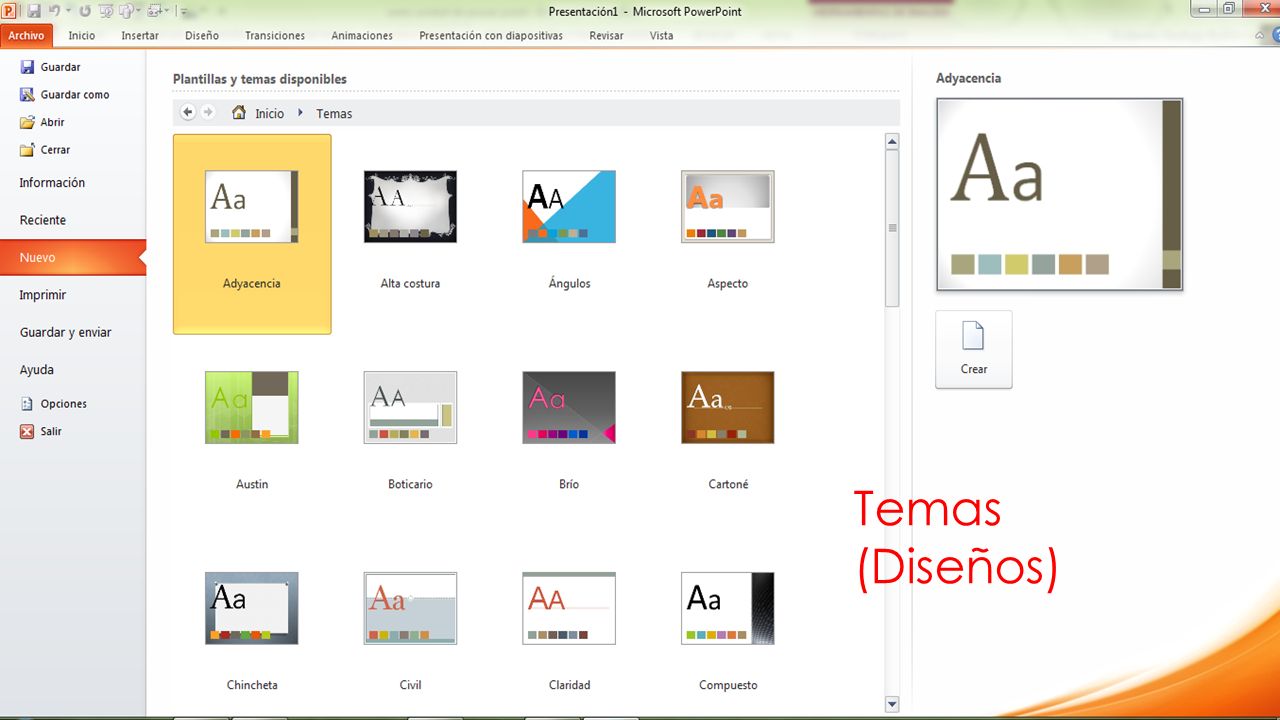Open the Archivo tab
Image resolution: width=1280 pixels, height=720 pixels.
point(27,35)
